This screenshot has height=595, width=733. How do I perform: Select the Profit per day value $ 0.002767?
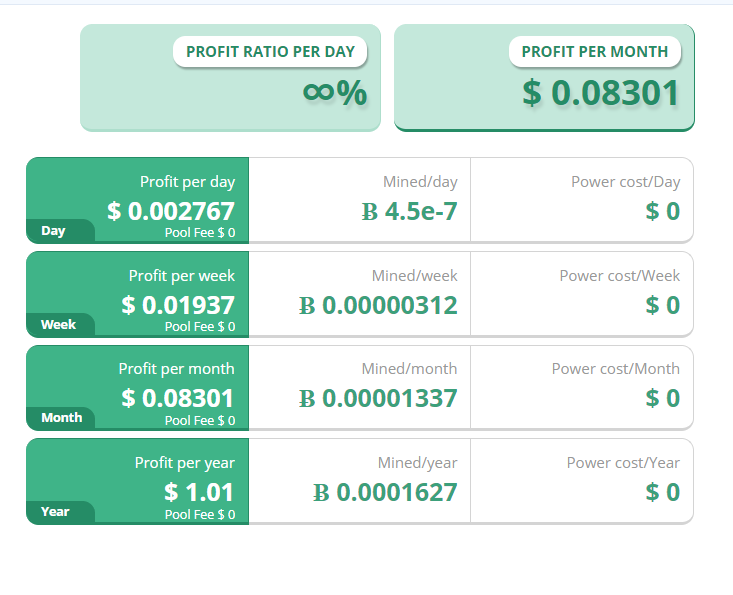tap(171, 211)
